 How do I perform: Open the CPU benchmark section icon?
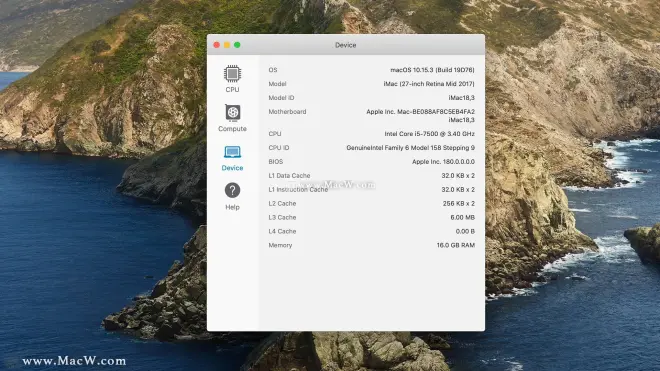pyautogui.click(x=232, y=74)
